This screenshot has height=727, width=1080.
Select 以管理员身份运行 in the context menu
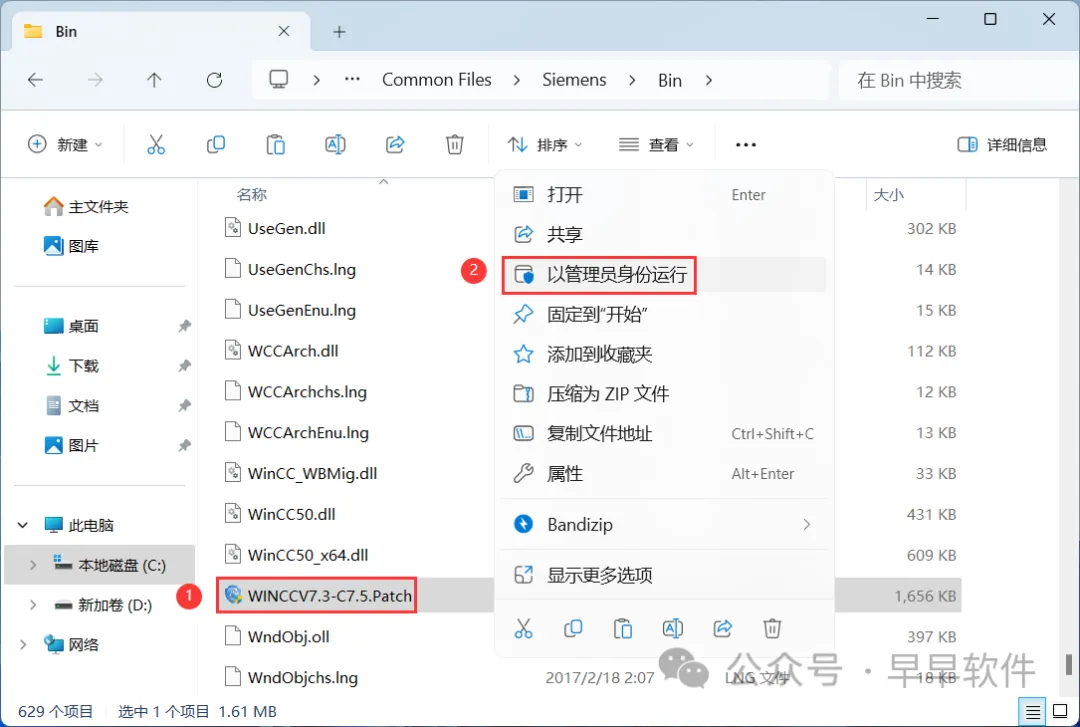click(663, 275)
